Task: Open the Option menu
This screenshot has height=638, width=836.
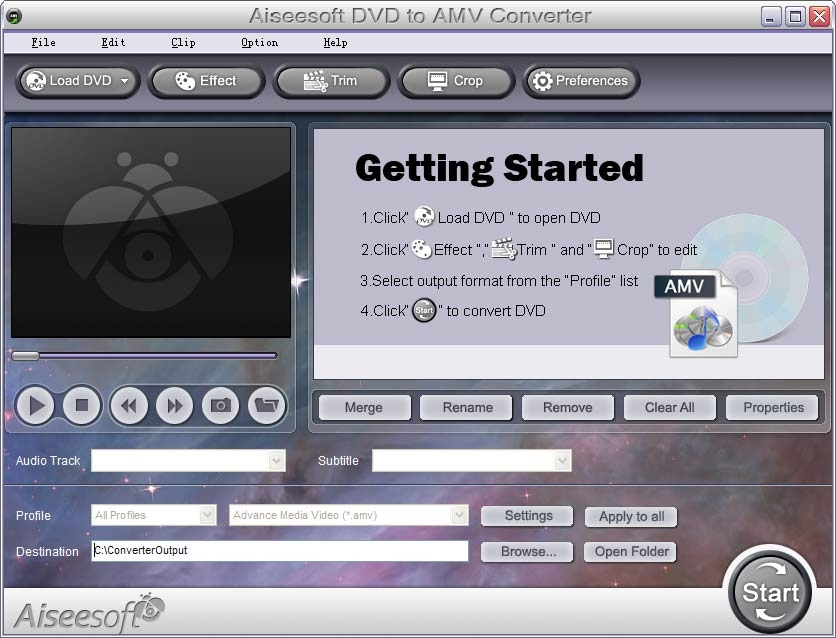Action: pyautogui.click(x=259, y=43)
